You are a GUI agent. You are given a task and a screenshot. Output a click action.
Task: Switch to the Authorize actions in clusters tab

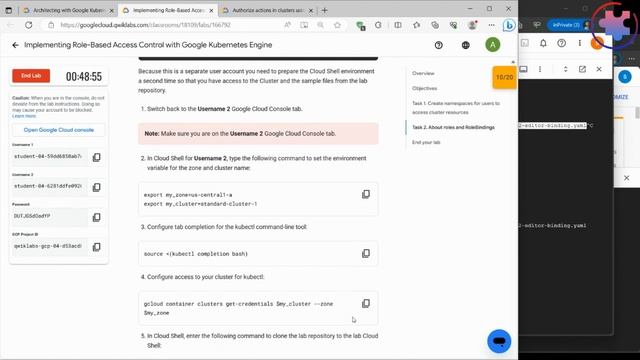coord(268,10)
